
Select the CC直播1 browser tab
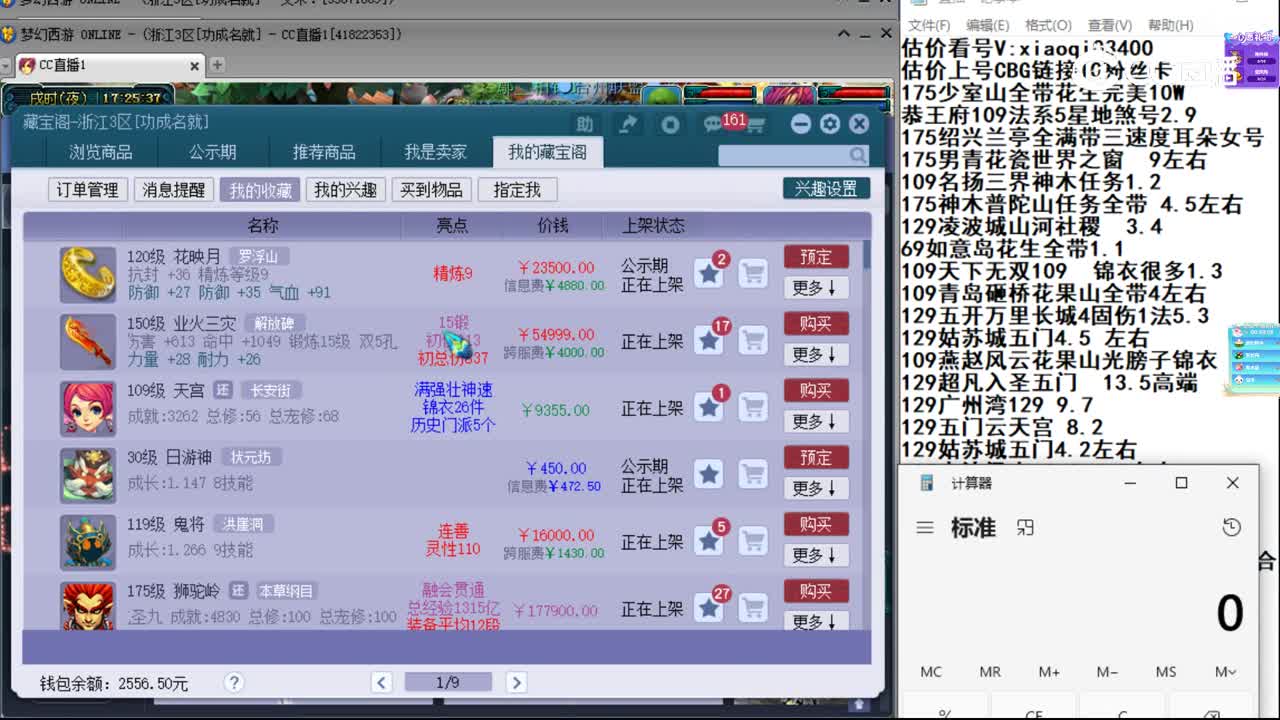click(110, 65)
